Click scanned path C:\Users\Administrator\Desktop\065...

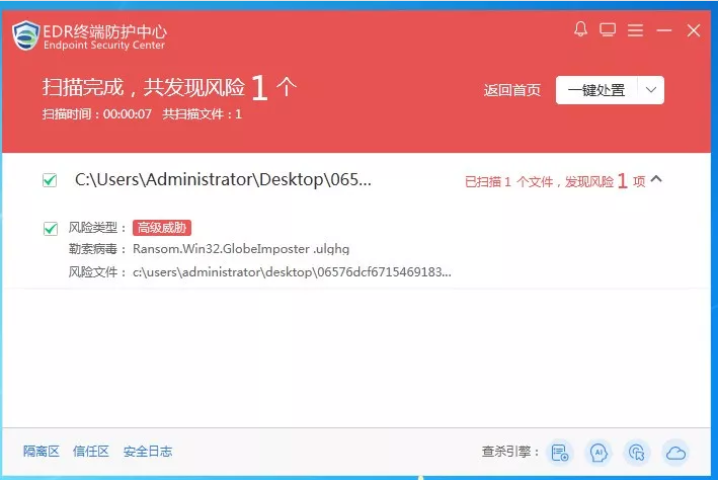(x=223, y=180)
